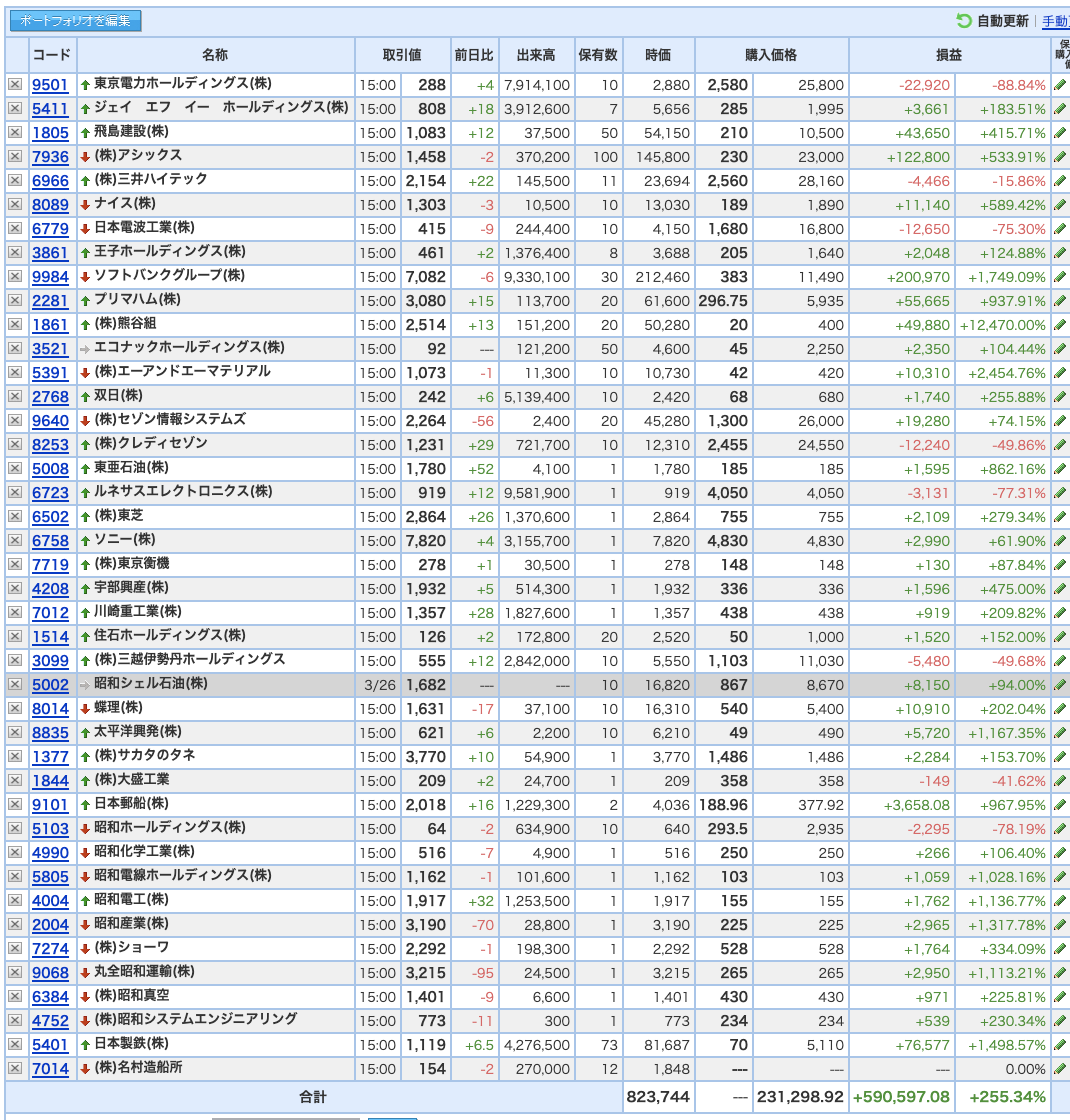This screenshot has width=1070, height=1120.
Task: Edit 双日(株) row pencil icon
Action: click(1060, 397)
